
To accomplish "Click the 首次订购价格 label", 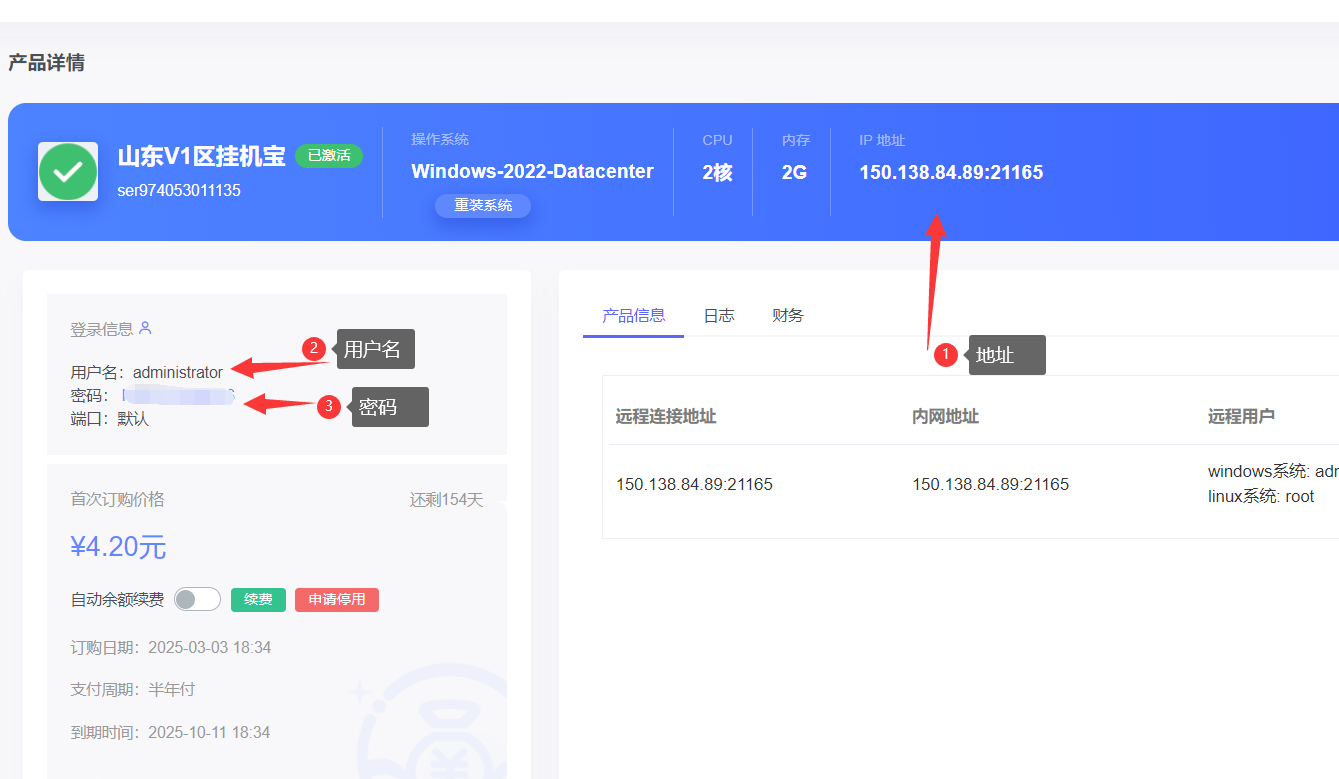I will [117, 499].
